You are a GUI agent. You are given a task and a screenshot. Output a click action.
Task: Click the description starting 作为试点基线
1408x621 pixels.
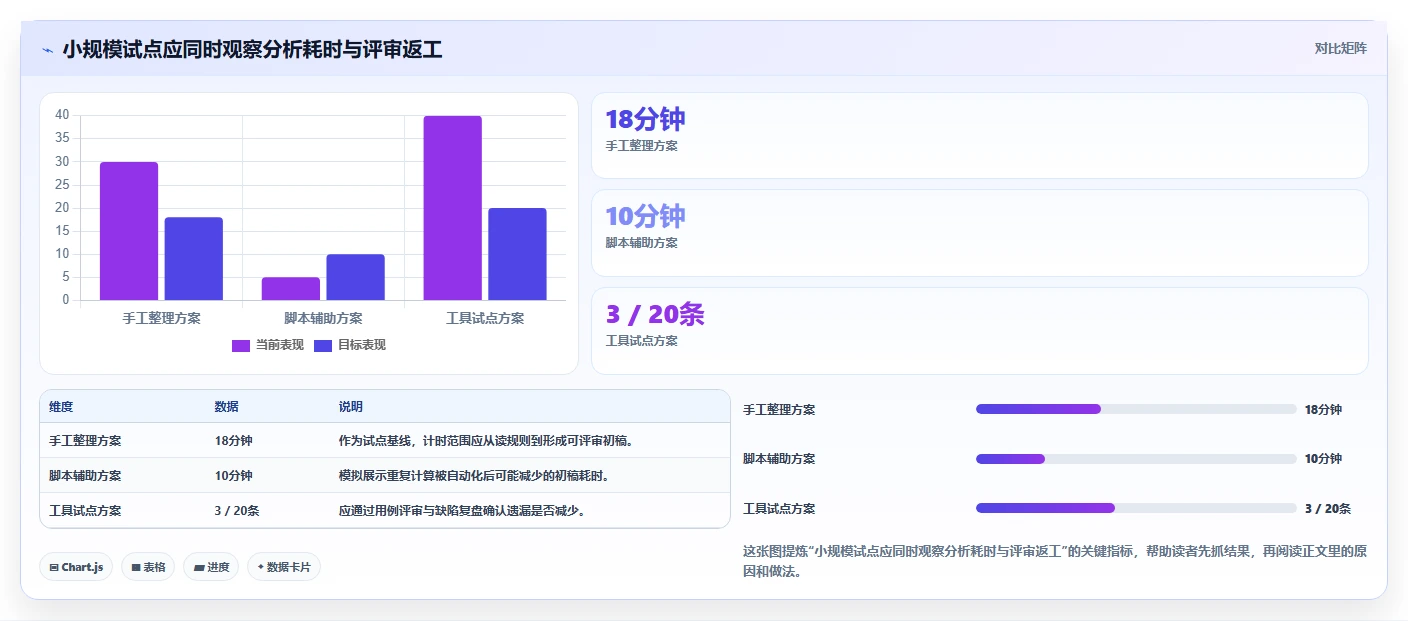point(486,441)
